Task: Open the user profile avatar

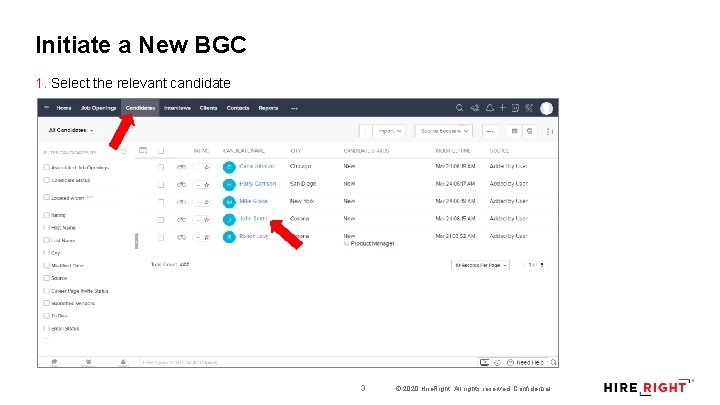Action: [546, 108]
